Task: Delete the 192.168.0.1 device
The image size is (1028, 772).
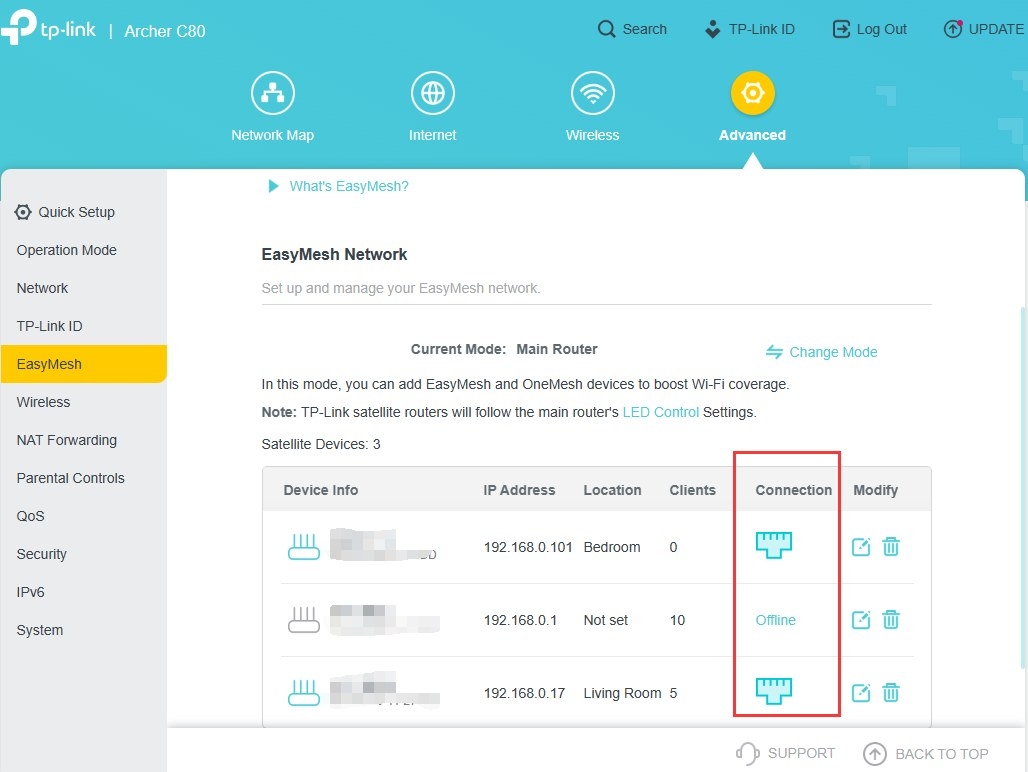Action: 891,619
